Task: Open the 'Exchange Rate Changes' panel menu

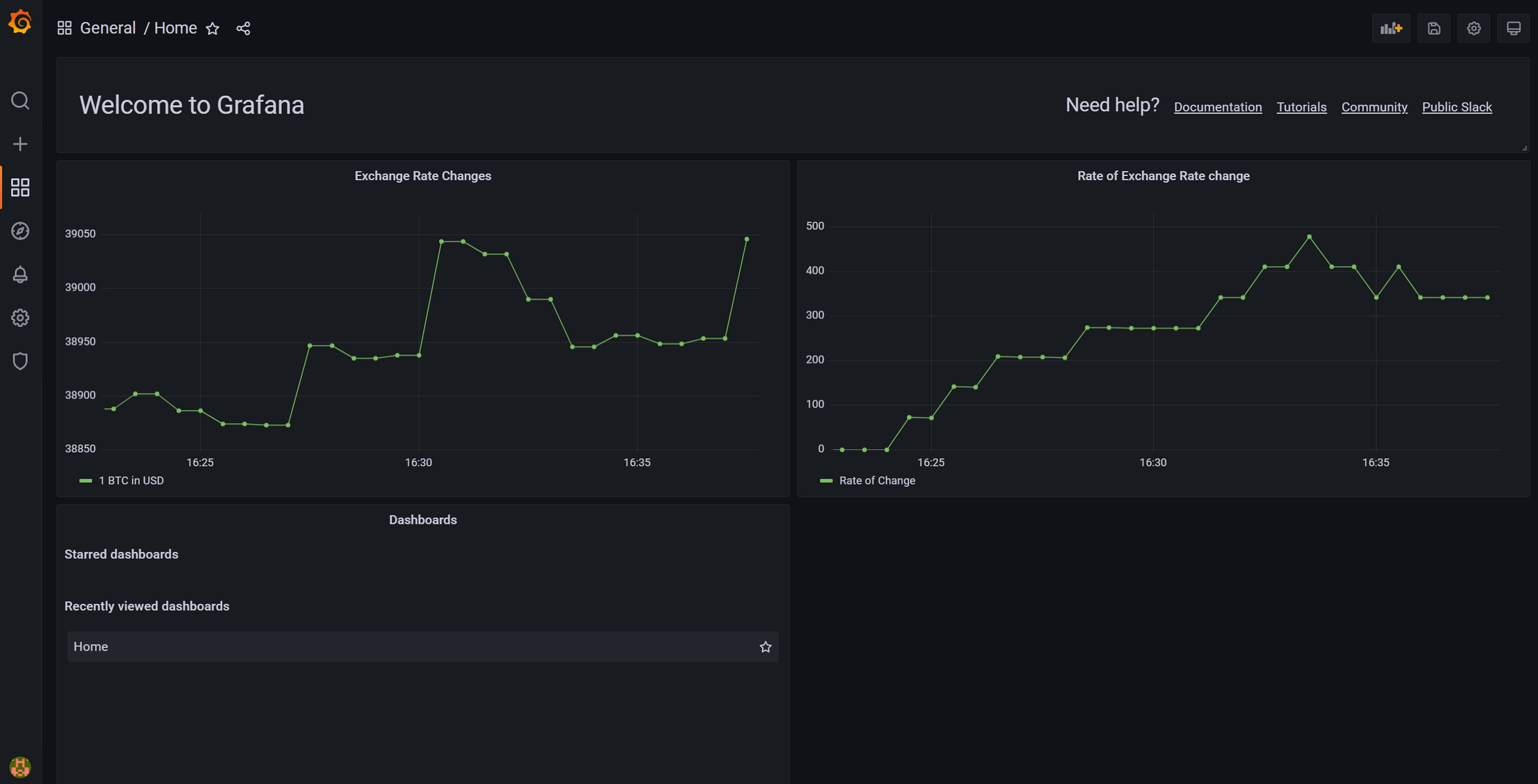Action: click(x=423, y=175)
